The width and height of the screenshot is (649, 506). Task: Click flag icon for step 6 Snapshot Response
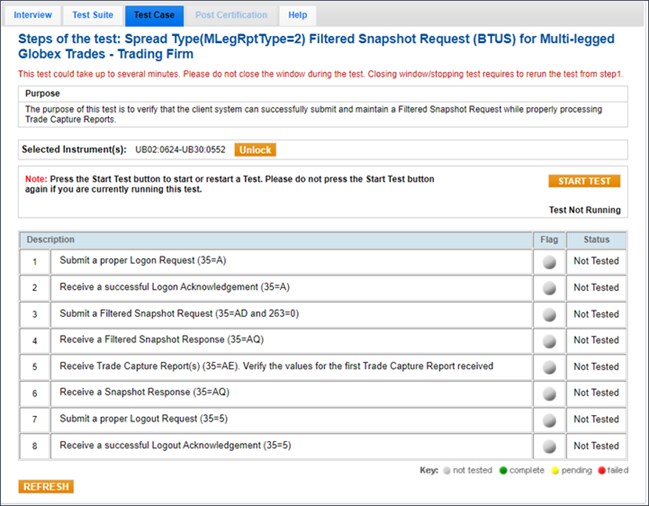pos(548,393)
